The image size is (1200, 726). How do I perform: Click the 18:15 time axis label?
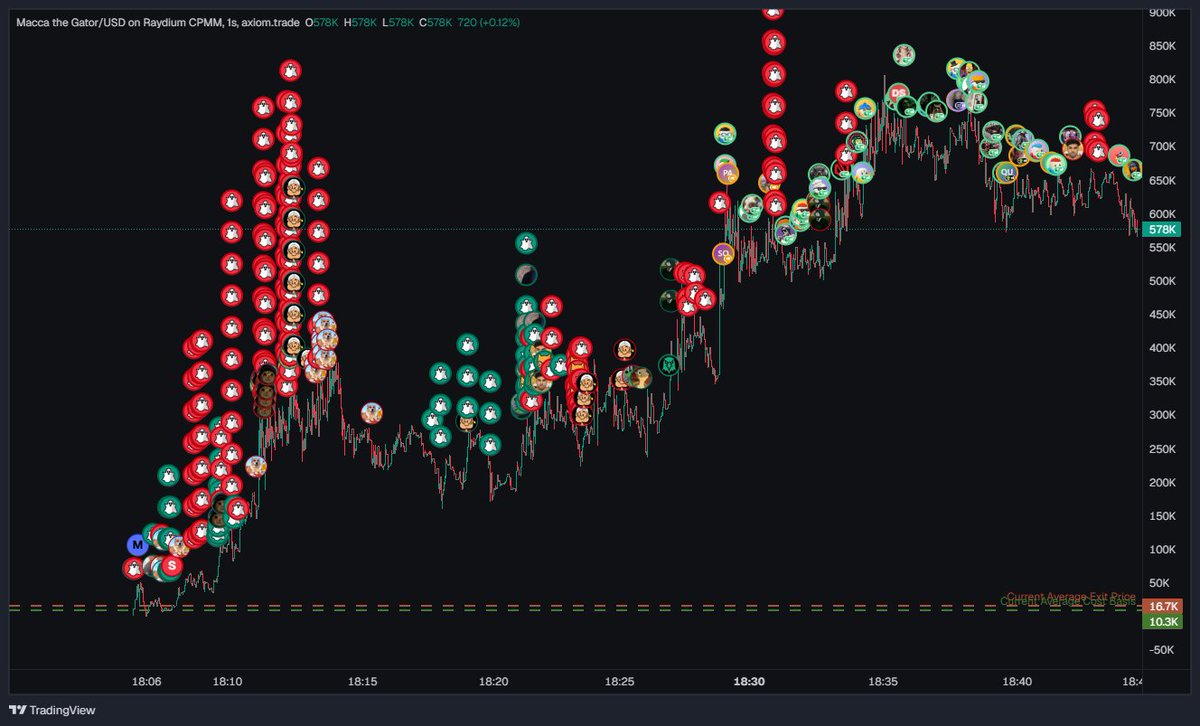362,682
